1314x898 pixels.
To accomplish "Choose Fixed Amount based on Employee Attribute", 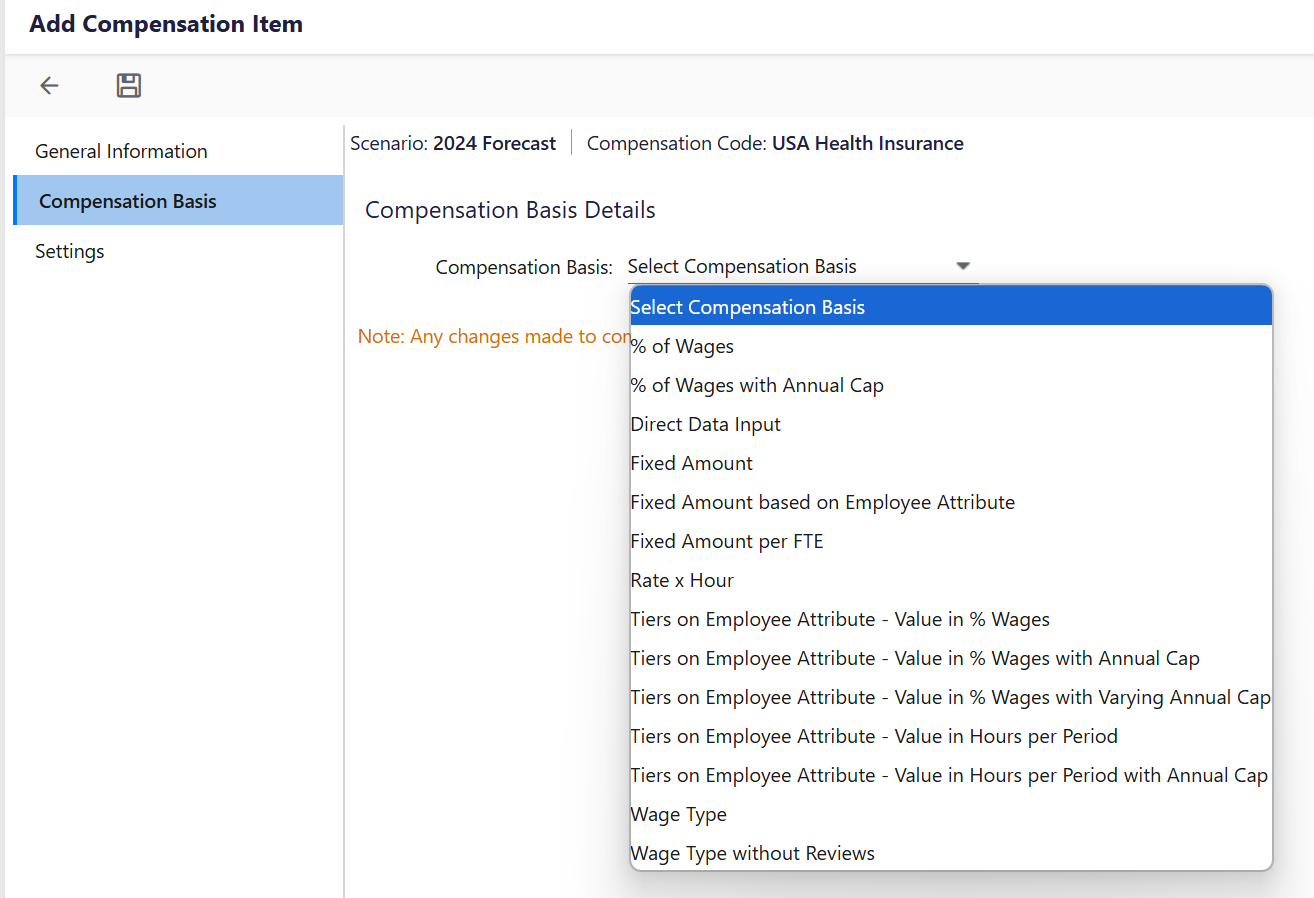I will pyautogui.click(x=822, y=502).
